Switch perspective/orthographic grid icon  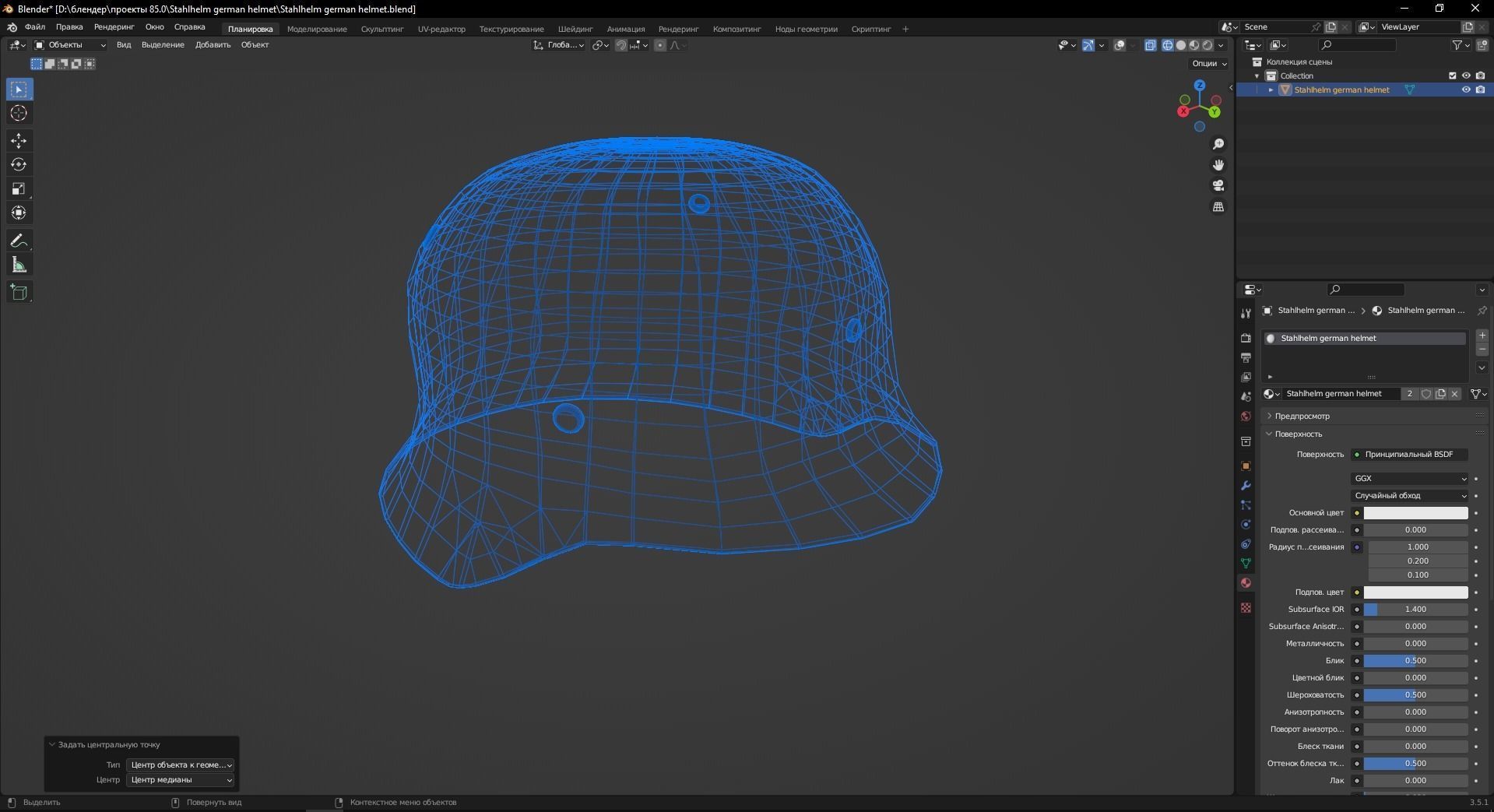1218,206
